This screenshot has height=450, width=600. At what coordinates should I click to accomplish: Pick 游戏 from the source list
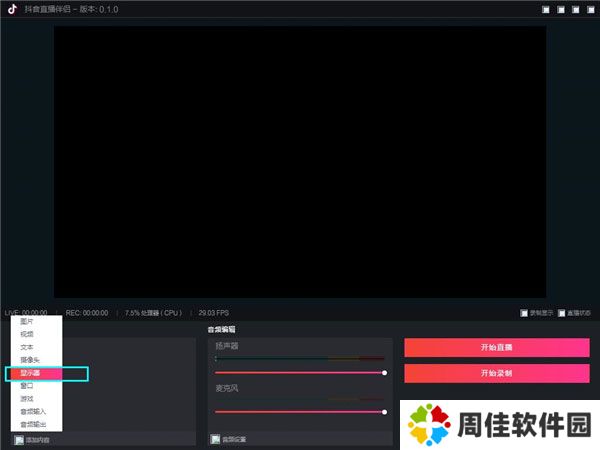coord(27,398)
